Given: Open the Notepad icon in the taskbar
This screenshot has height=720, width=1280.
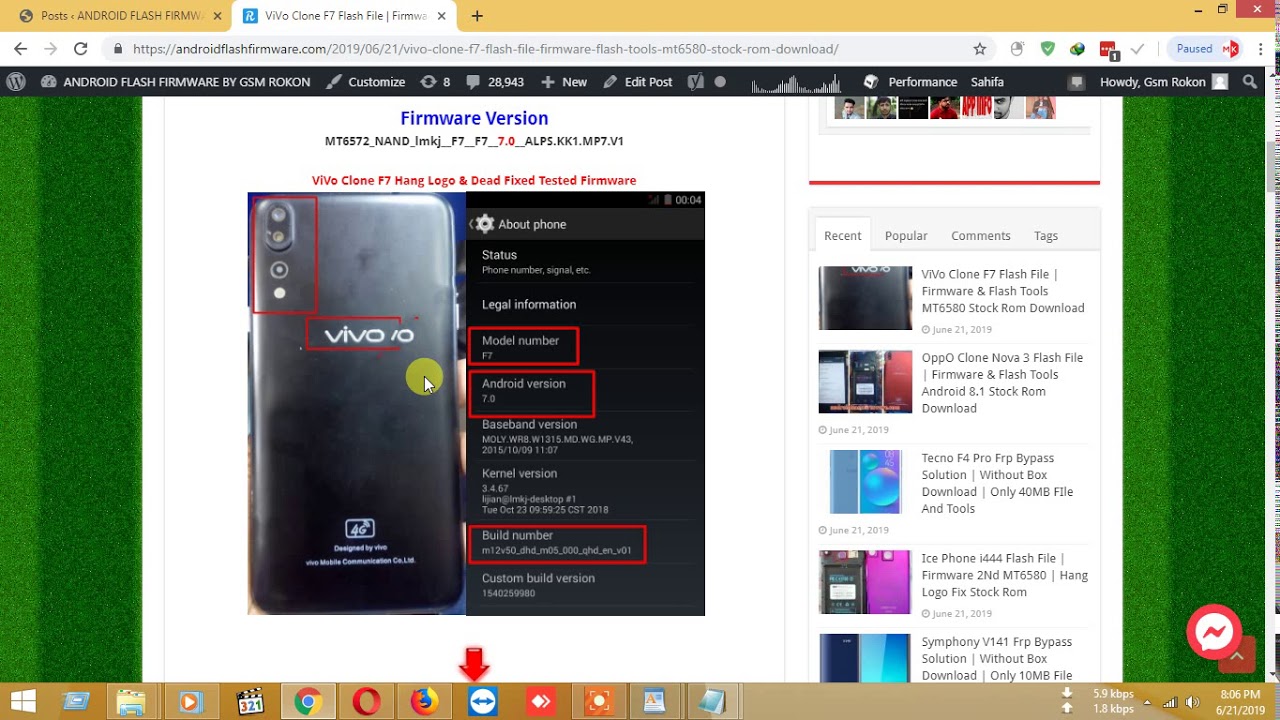Looking at the screenshot, I should pos(712,702).
